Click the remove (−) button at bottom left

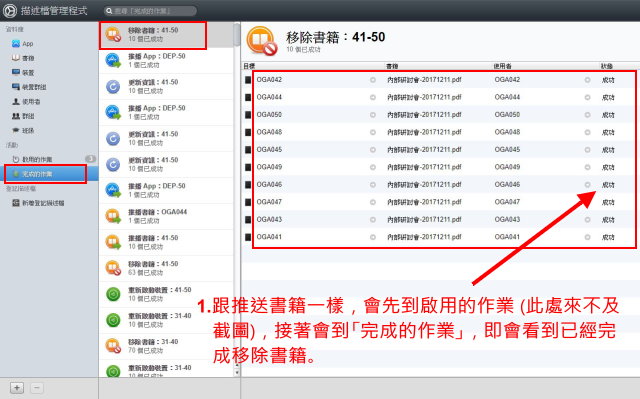click(x=37, y=388)
